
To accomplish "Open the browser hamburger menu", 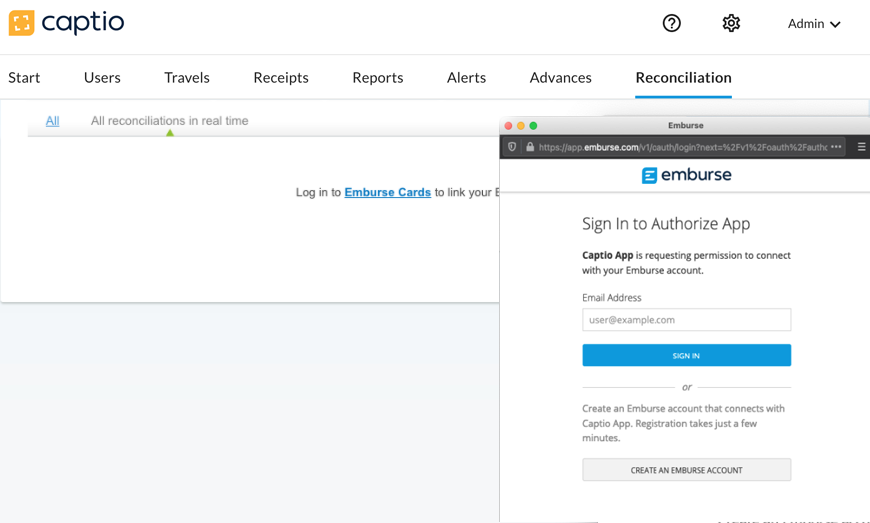I will coord(861,147).
